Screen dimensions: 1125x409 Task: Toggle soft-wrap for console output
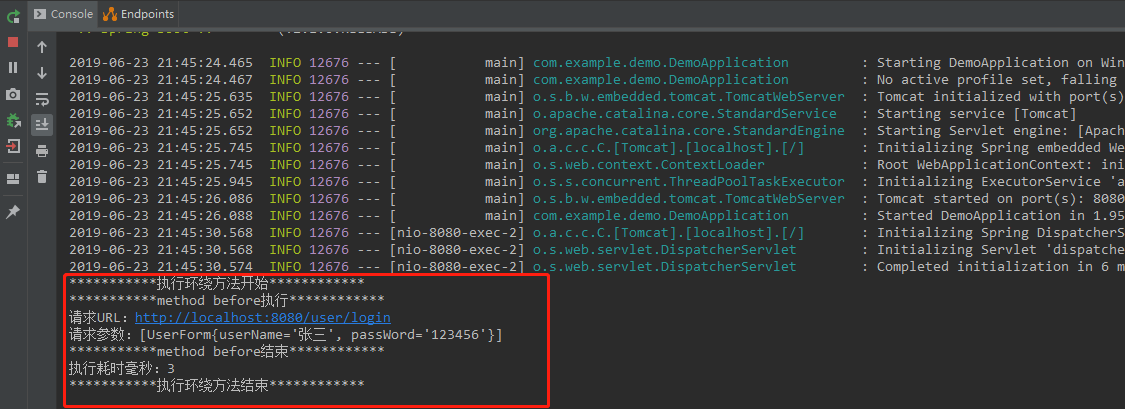pos(42,99)
